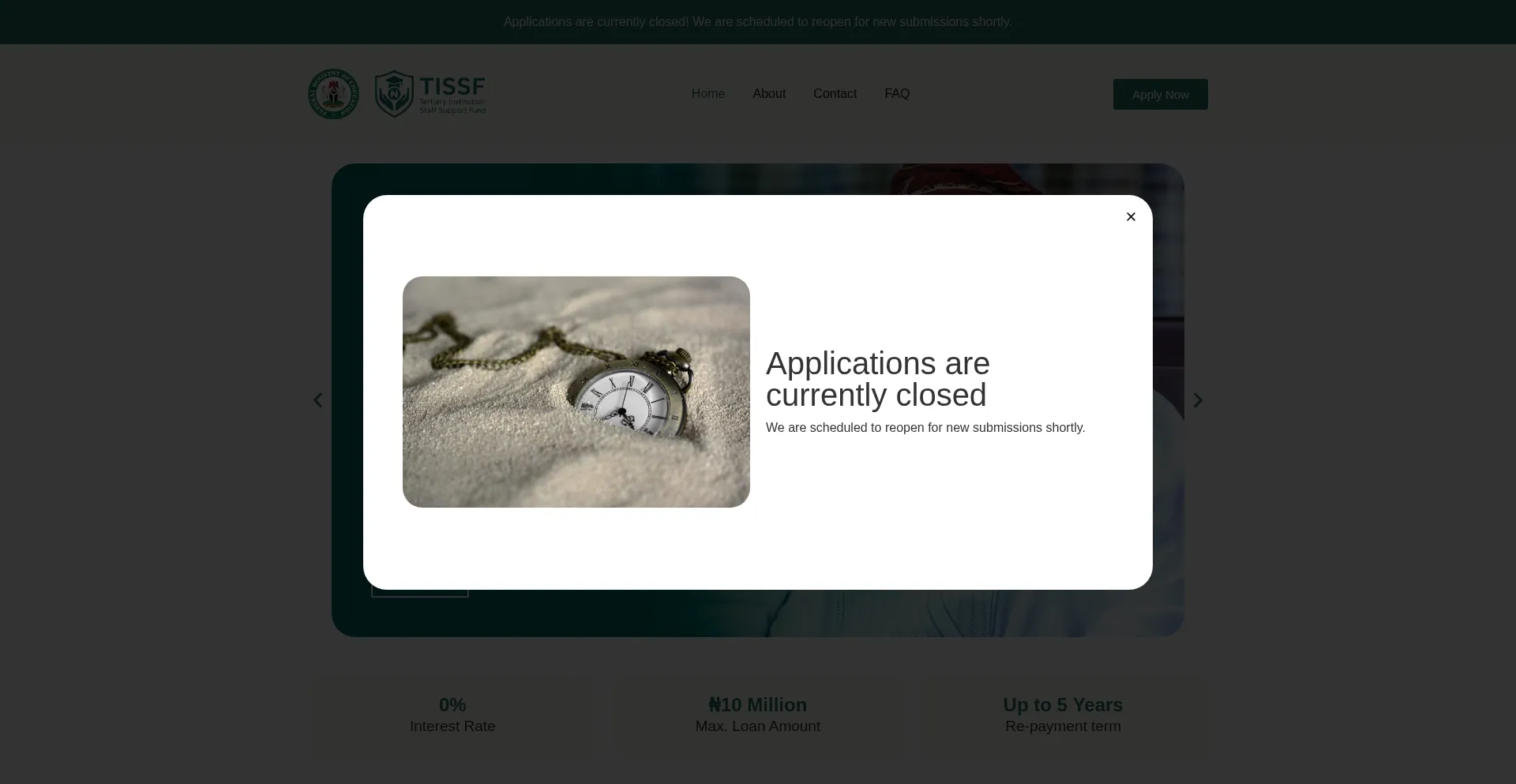Open the About page
This screenshot has width=1516, height=784.
coord(769,94)
